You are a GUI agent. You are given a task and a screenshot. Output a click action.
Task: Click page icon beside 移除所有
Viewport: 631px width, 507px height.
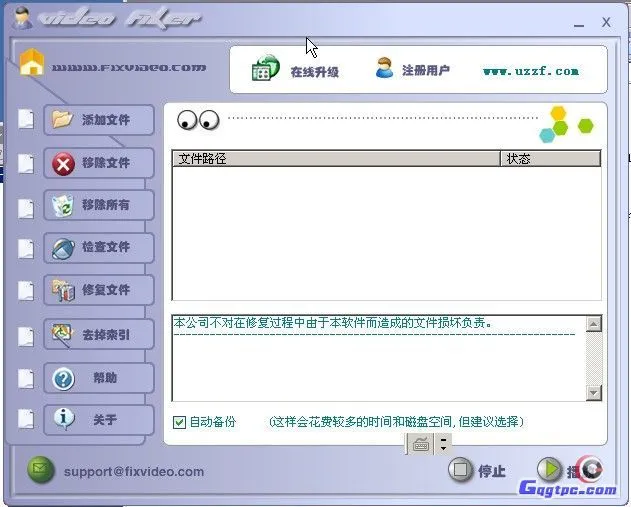(26, 208)
